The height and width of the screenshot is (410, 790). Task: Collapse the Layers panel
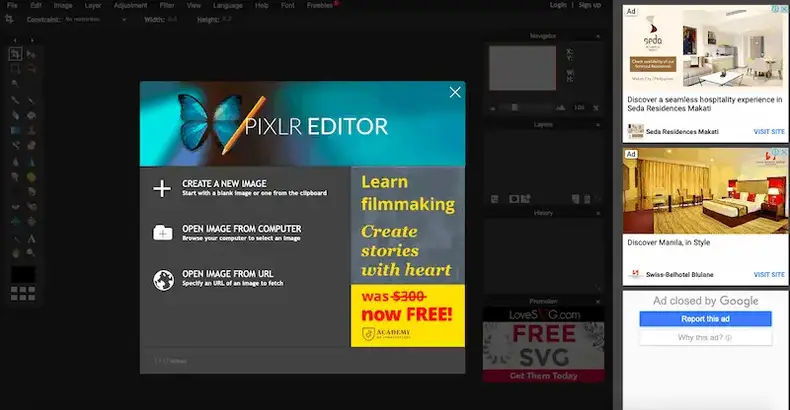tap(598, 124)
